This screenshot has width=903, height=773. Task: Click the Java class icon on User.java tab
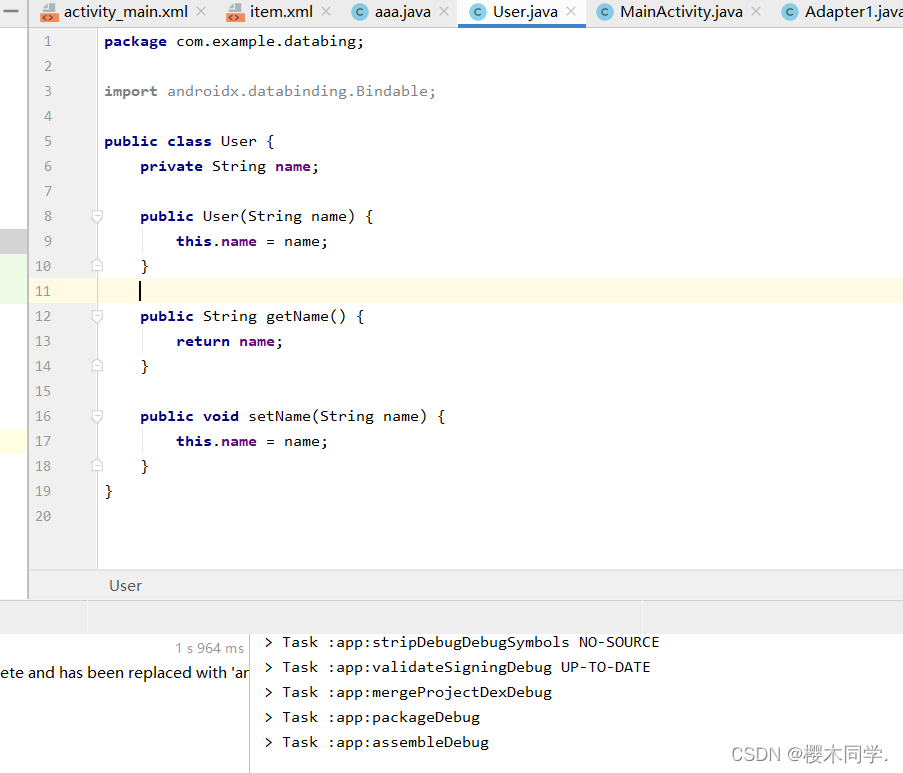click(x=476, y=13)
